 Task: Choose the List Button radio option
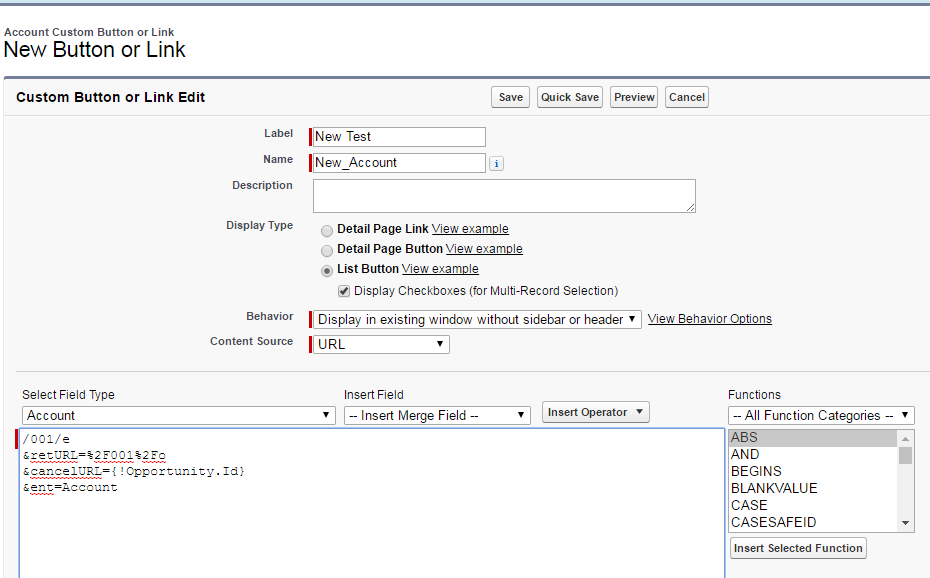coord(327,271)
